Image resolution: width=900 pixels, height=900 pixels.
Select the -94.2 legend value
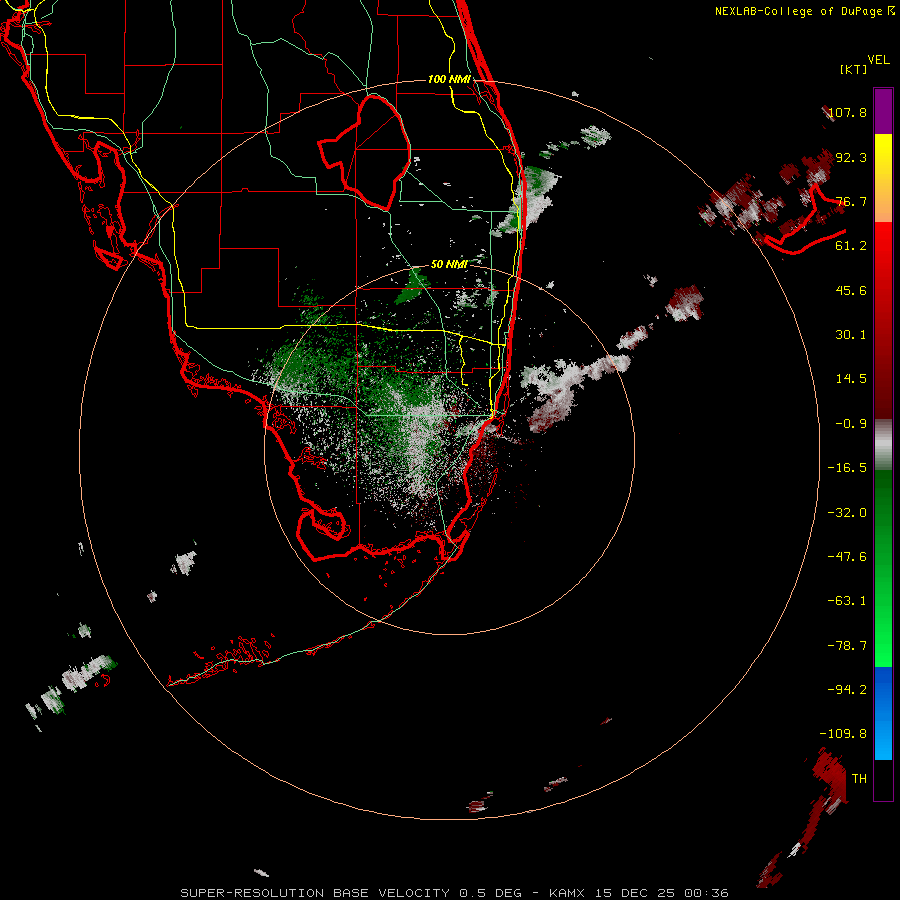click(847, 689)
